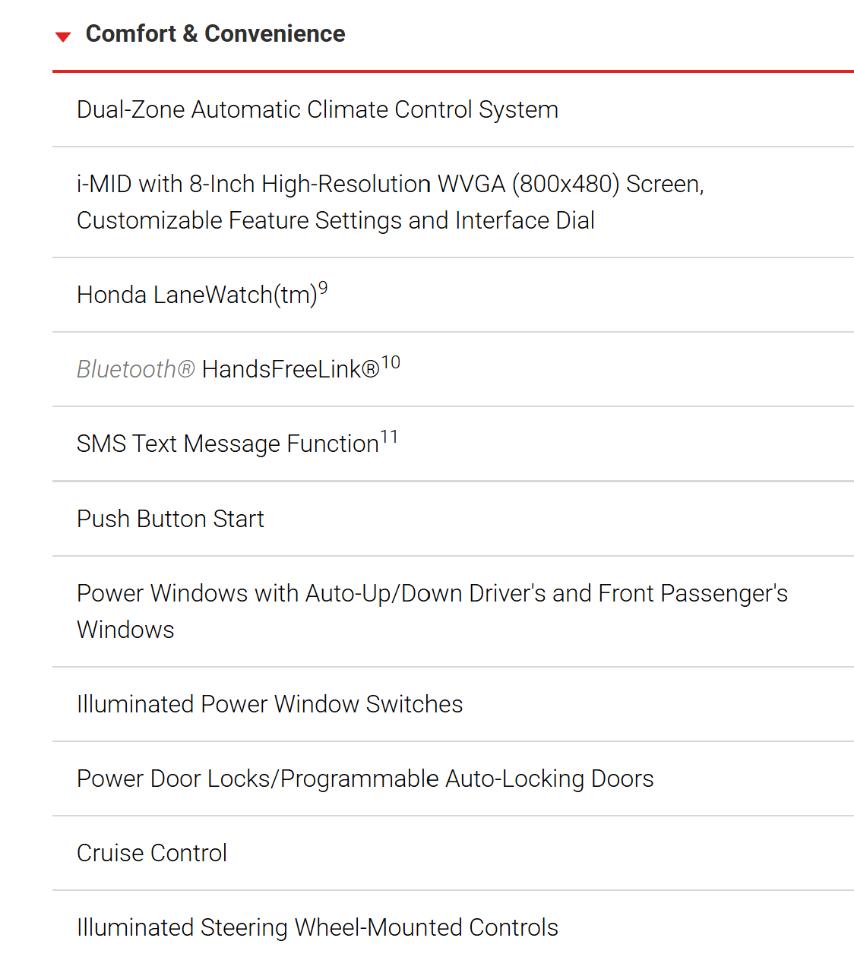Select Customizable Feature Settings and Interface Dial line
Screen dimensions: 854x960
pos(335,220)
